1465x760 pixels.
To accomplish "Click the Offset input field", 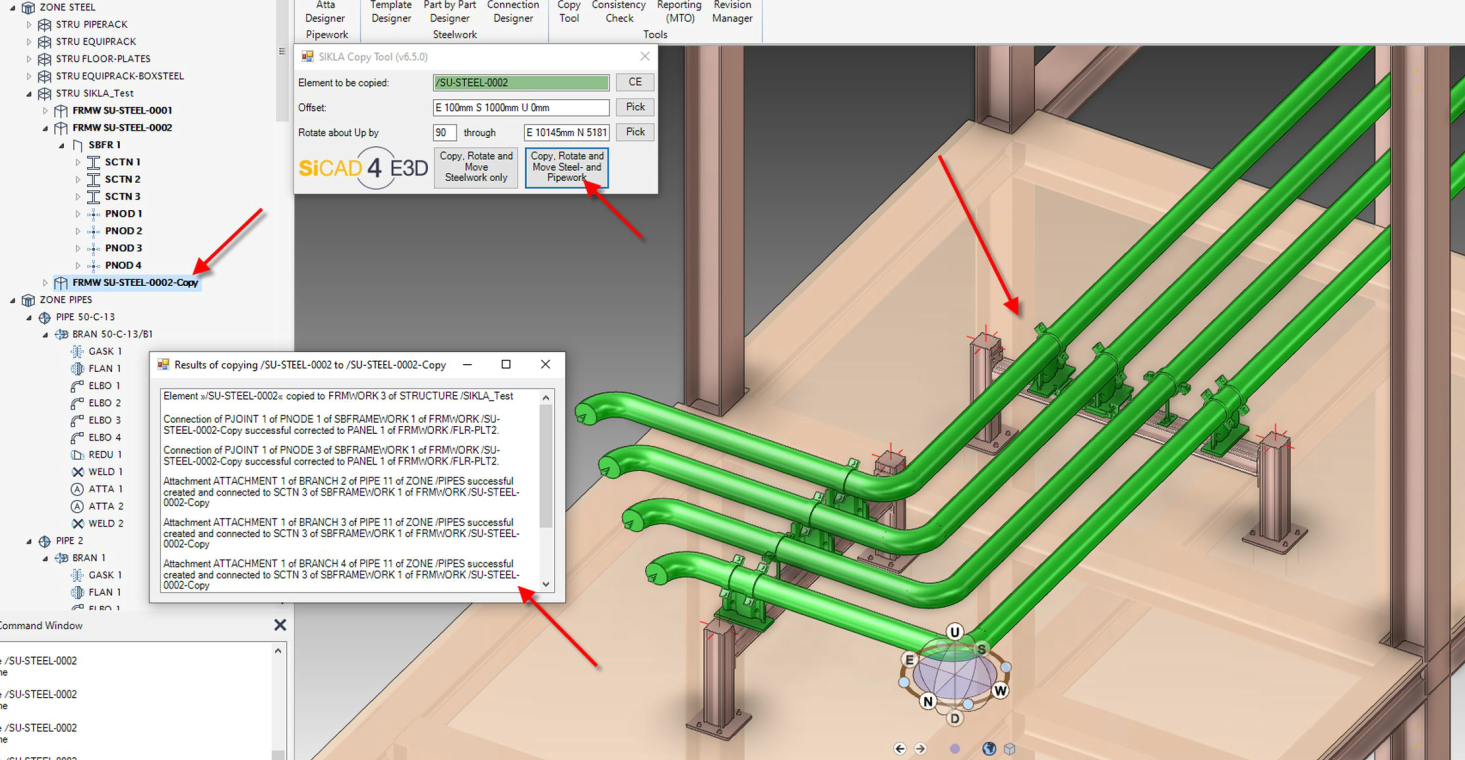I will tap(520, 107).
